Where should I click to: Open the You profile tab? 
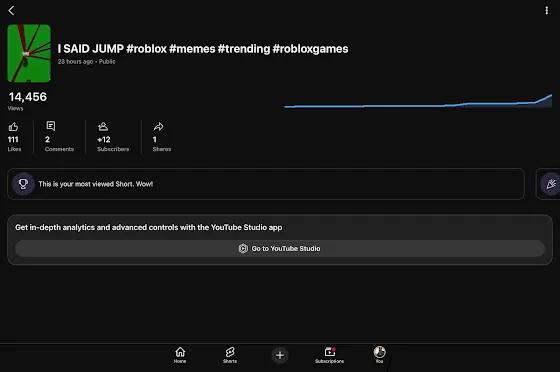click(379, 355)
